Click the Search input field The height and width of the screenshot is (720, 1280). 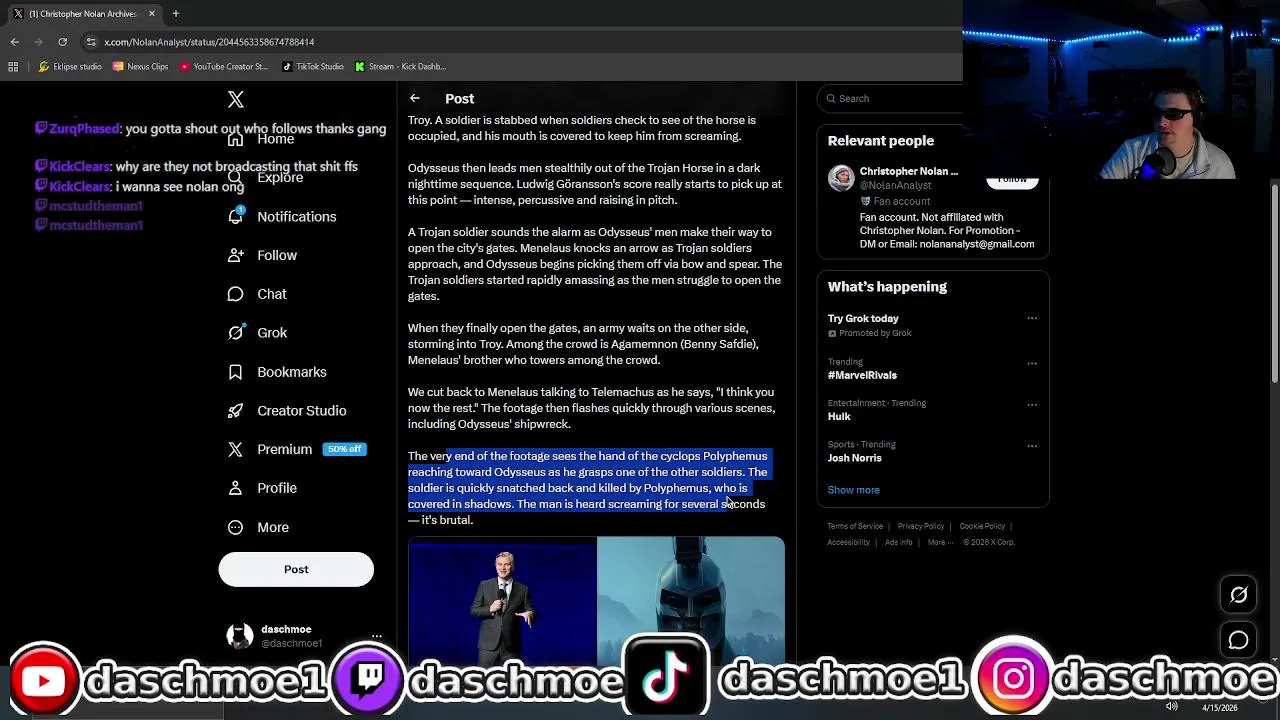click(x=892, y=98)
